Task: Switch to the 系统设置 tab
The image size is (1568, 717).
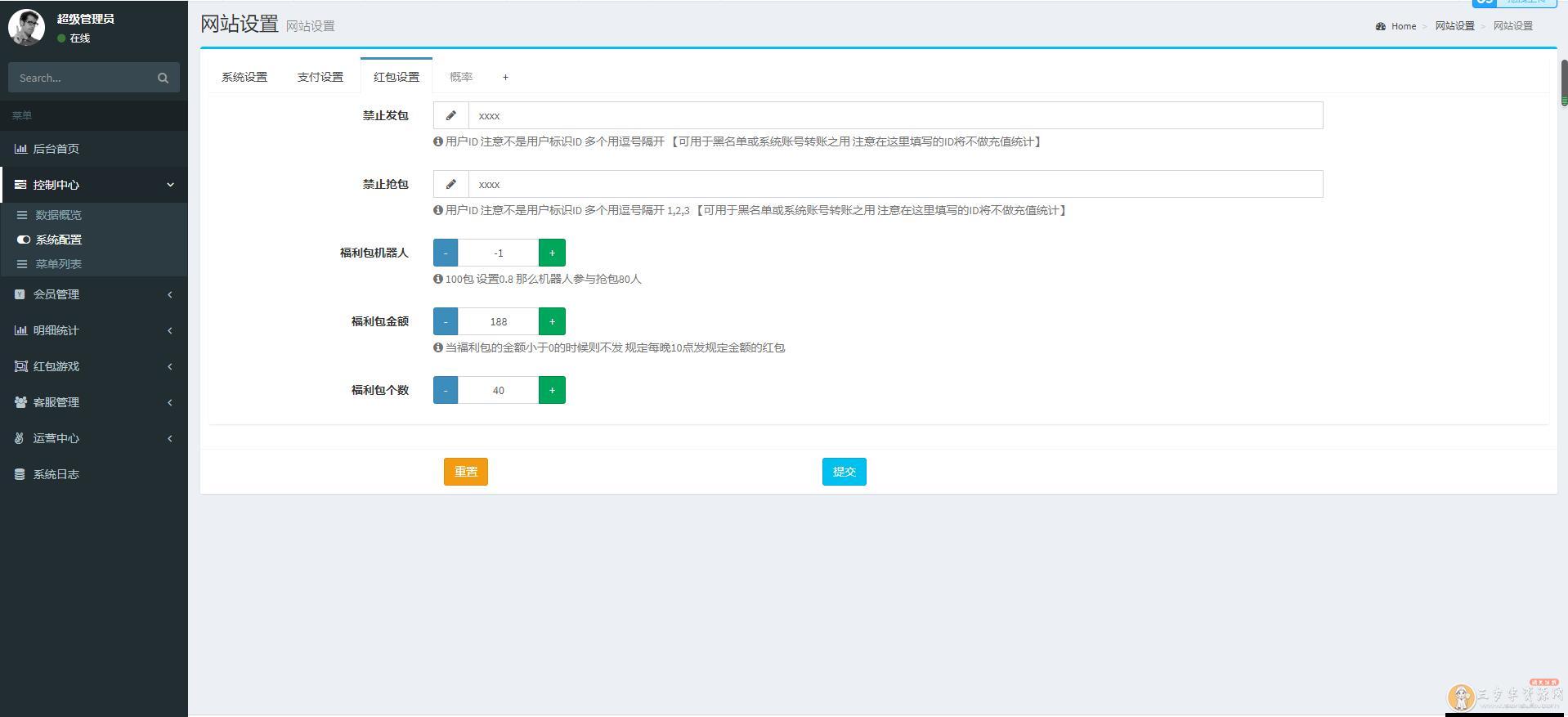Action: (x=244, y=77)
